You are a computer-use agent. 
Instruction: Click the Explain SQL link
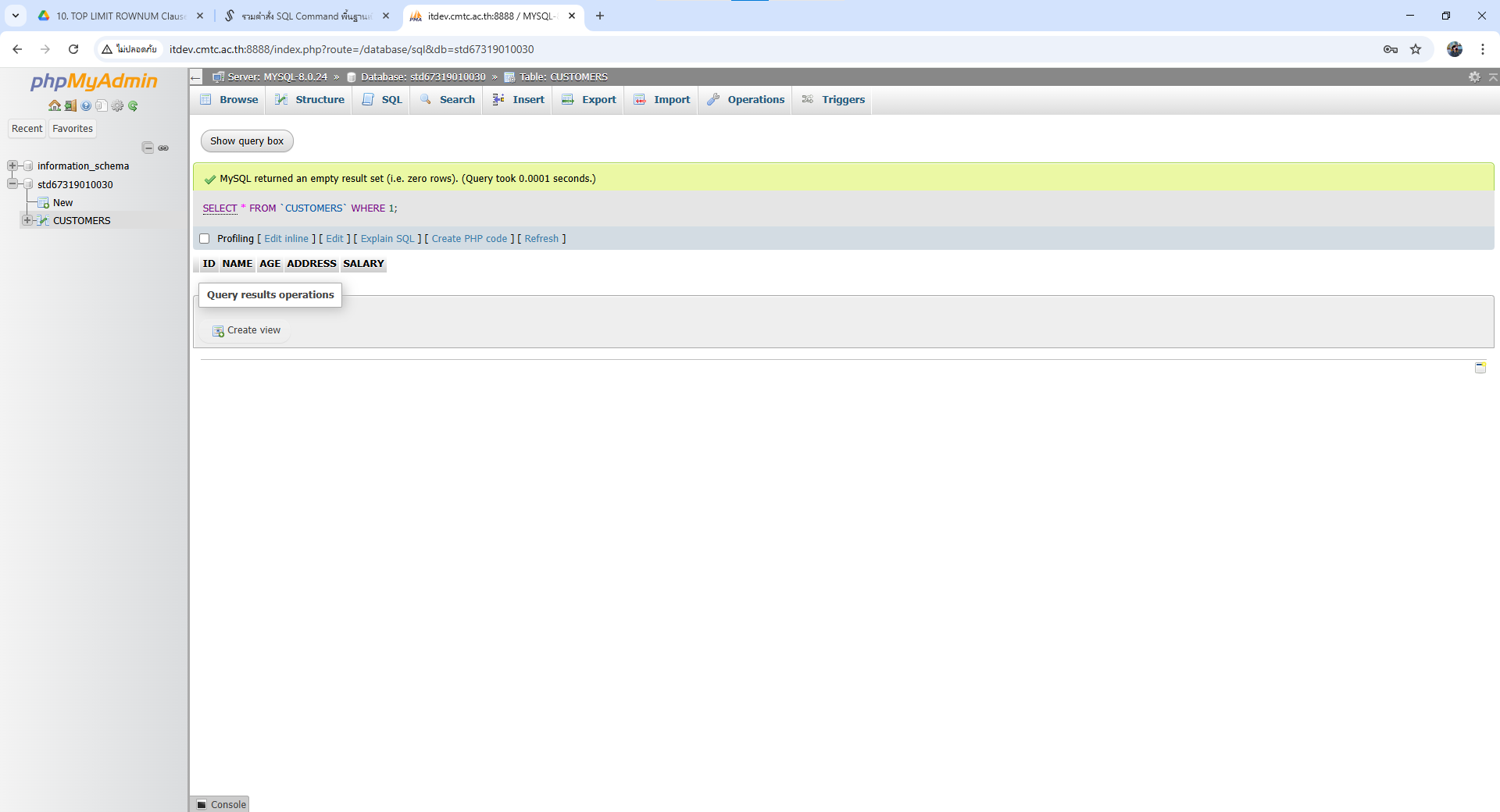[387, 239]
